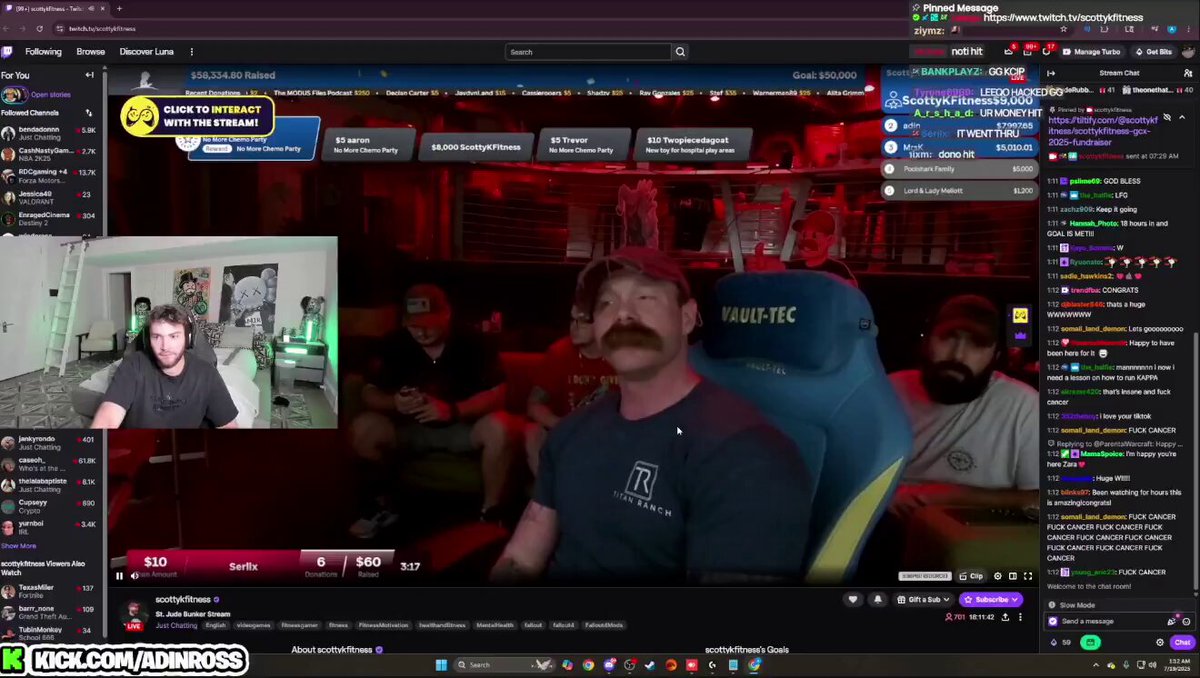Open video player settings gear
The image size is (1200, 678).
click(x=998, y=576)
